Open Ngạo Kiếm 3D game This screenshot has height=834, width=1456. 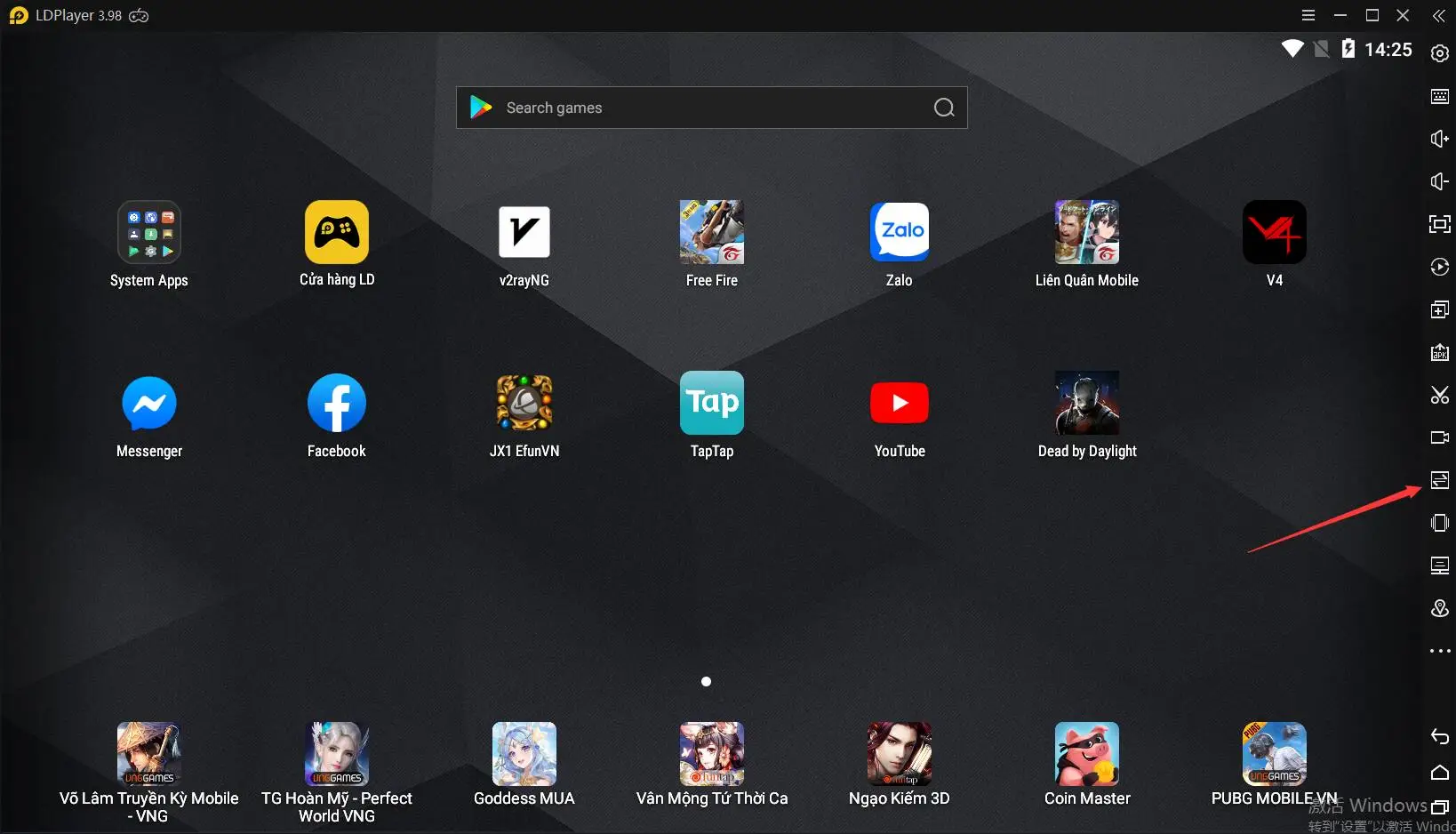click(x=900, y=754)
